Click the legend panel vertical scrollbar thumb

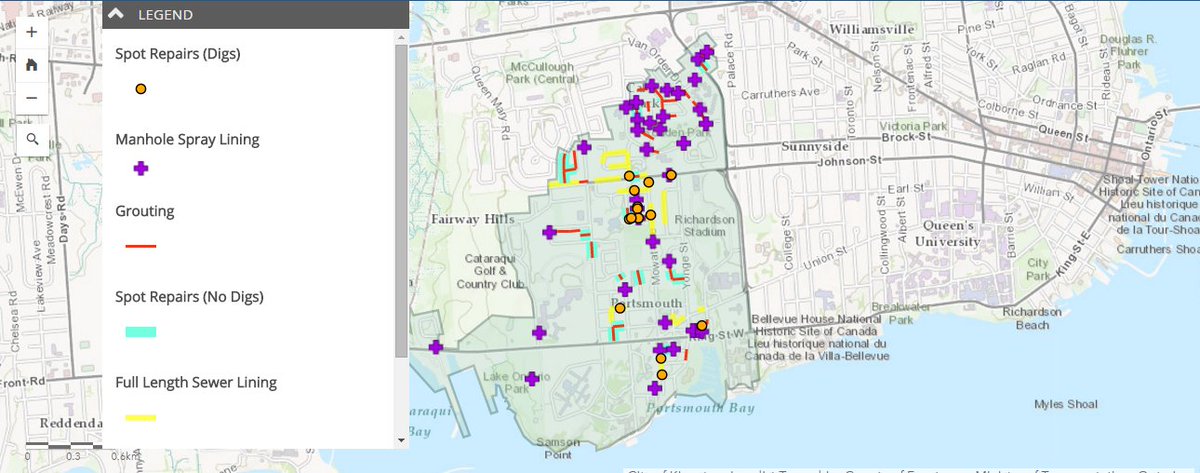point(401,200)
